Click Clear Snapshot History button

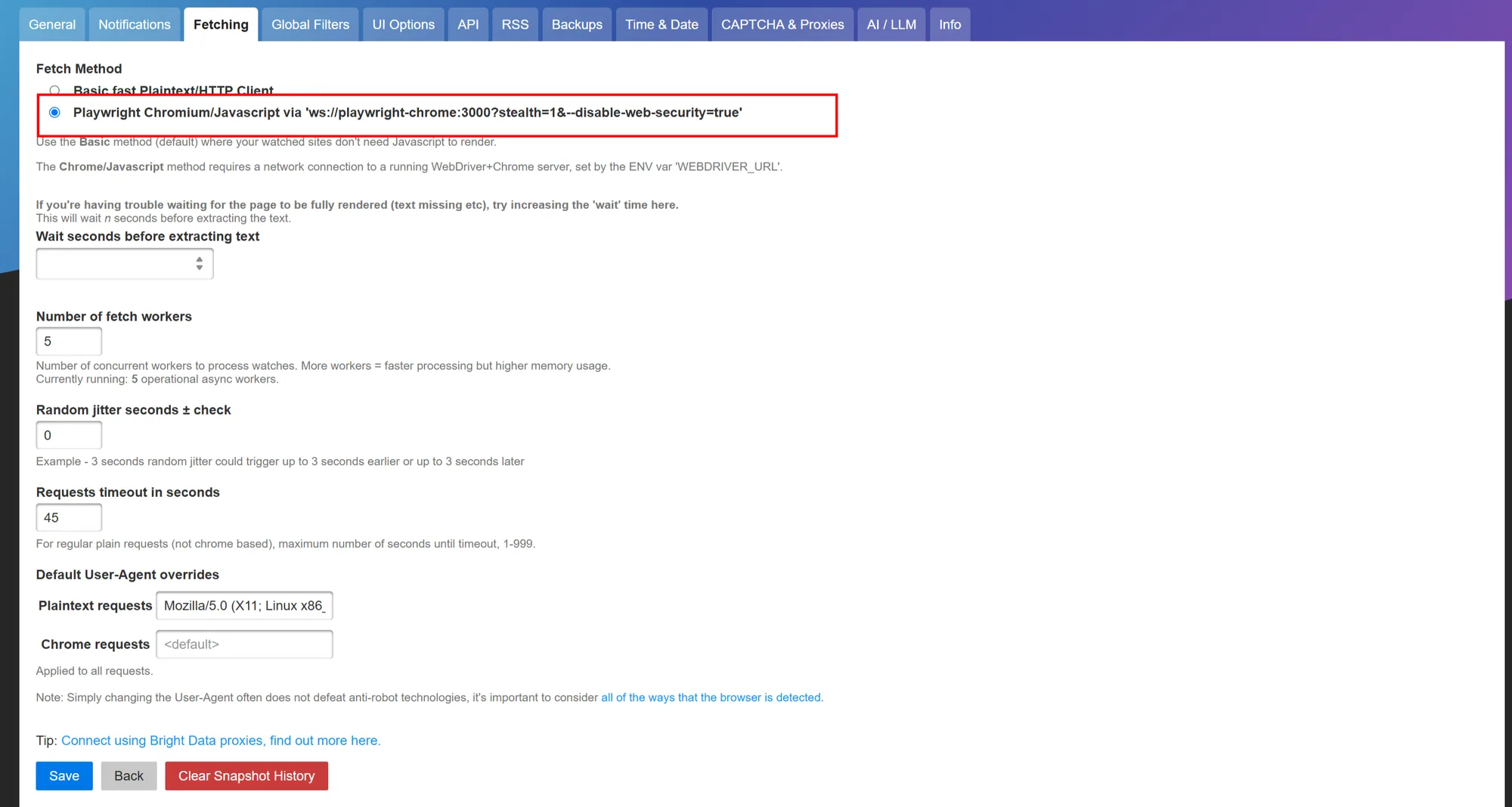(x=246, y=776)
